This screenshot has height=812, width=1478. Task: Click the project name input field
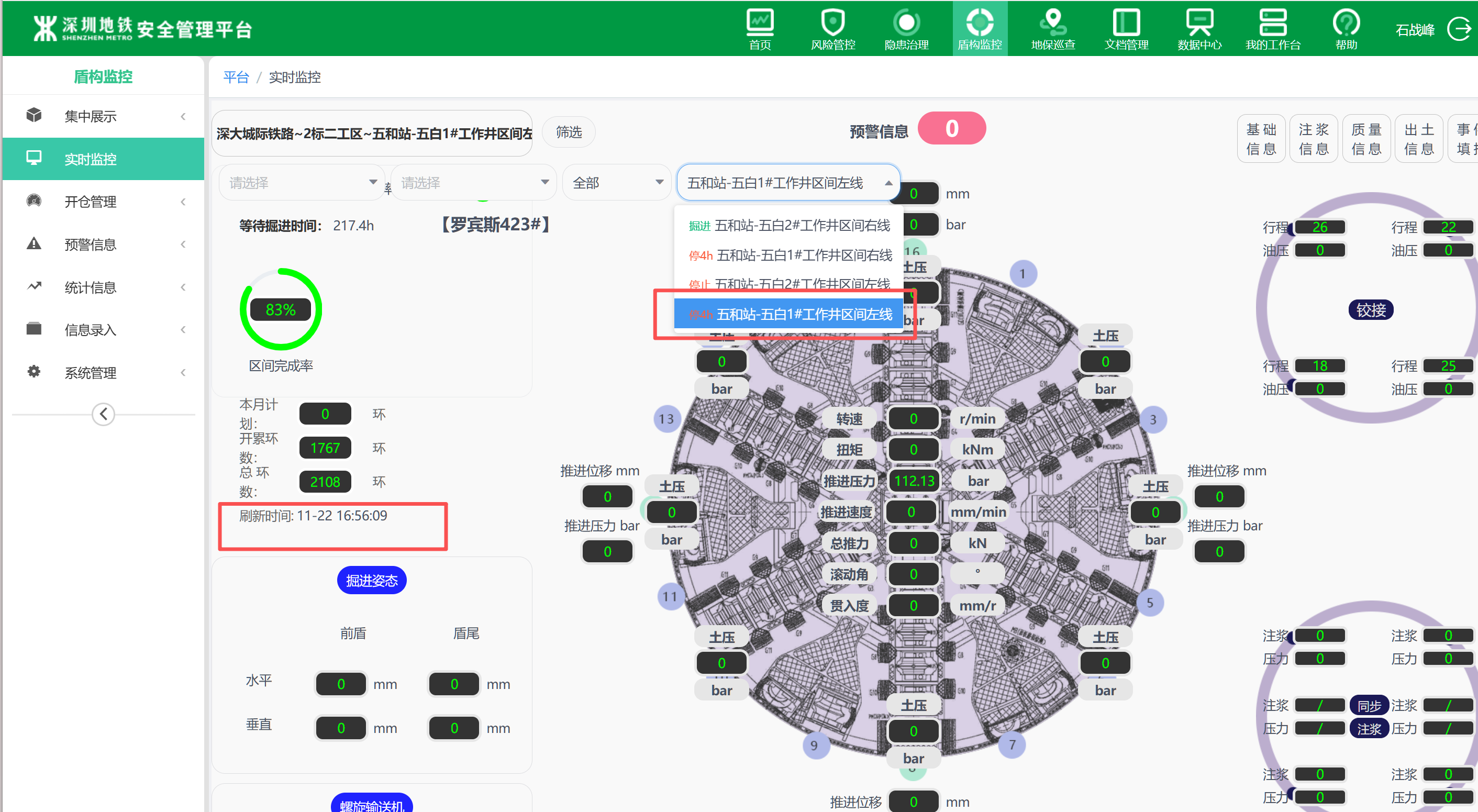pos(373,133)
